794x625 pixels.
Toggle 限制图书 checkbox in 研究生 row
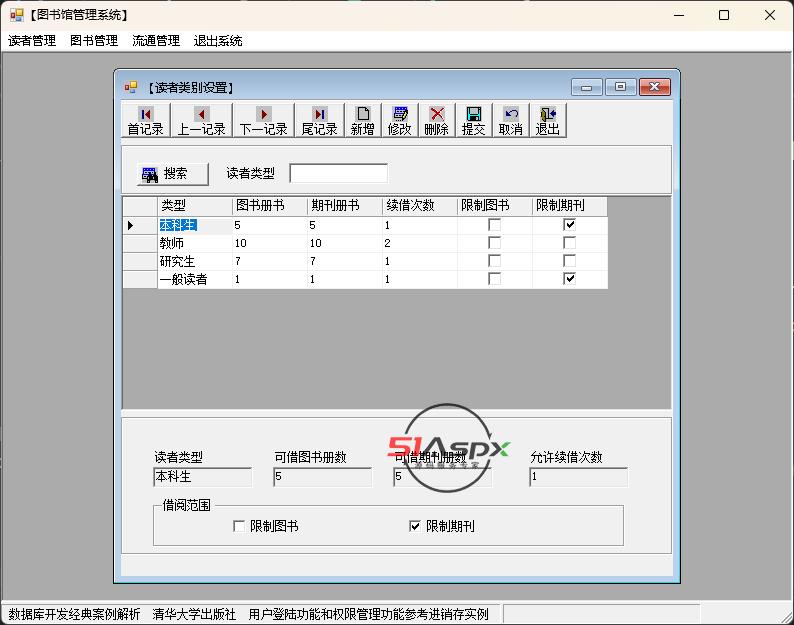coord(494,261)
